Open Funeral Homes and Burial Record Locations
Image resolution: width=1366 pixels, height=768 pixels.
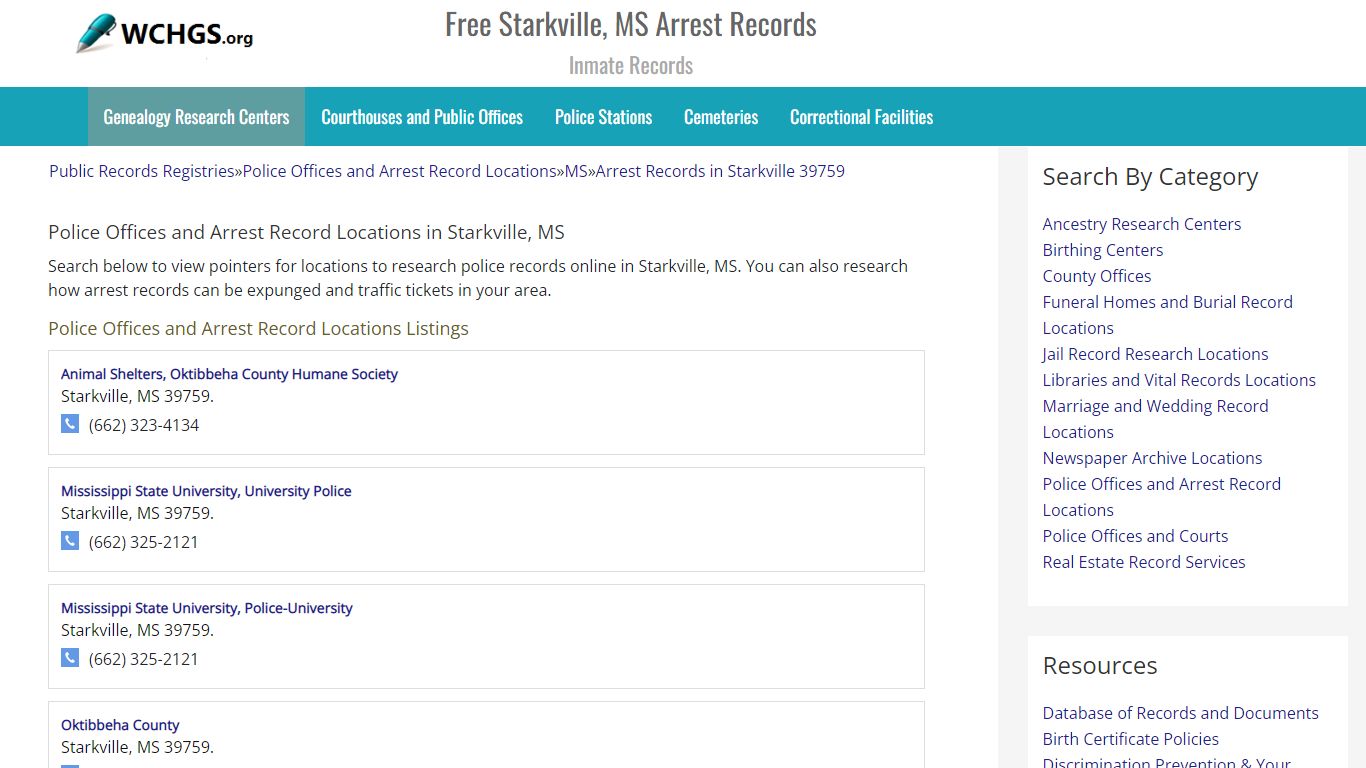[x=1168, y=315]
